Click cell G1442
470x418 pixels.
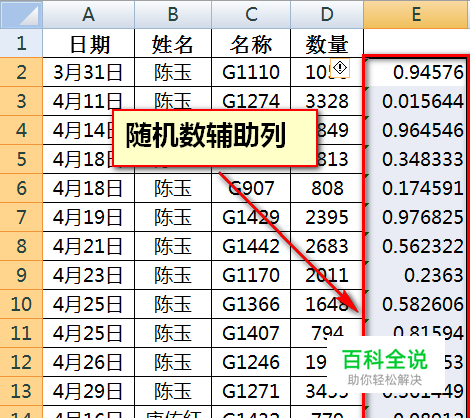pos(251,246)
